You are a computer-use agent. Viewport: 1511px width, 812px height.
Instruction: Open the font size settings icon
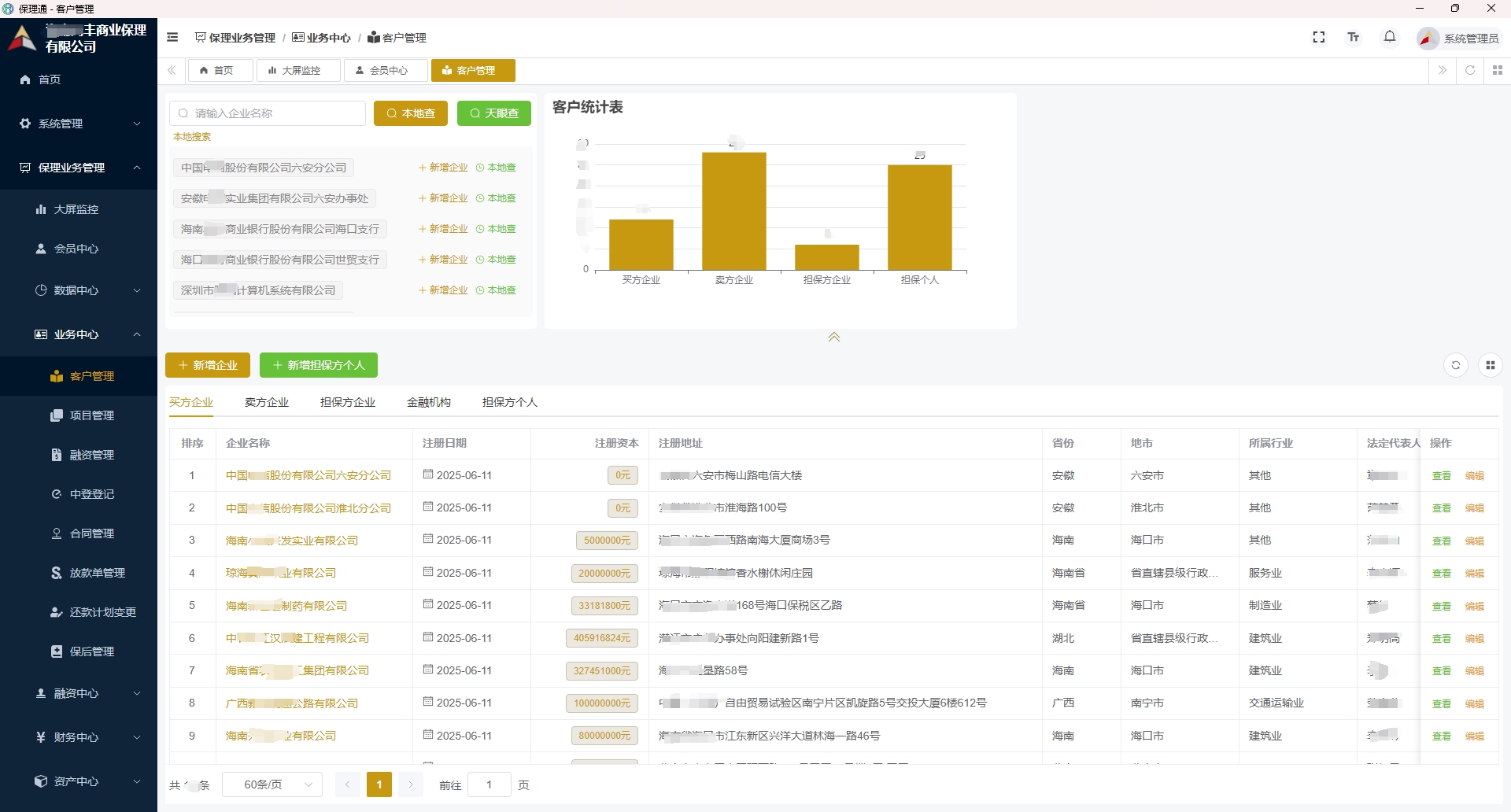point(1354,37)
